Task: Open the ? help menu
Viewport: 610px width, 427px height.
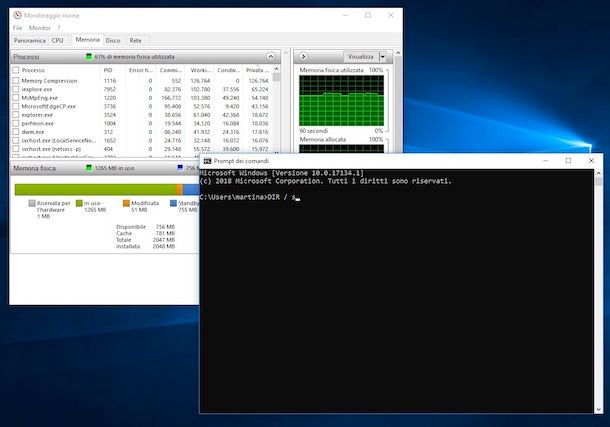Action: [59, 28]
